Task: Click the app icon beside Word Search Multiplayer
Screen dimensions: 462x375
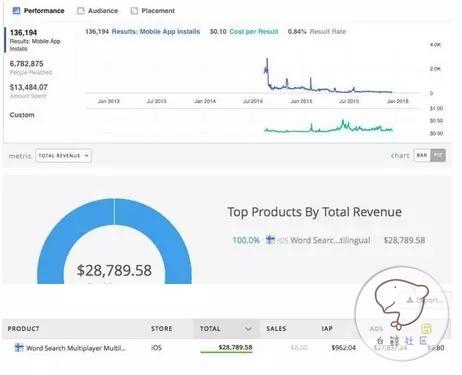Action: click(19, 348)
